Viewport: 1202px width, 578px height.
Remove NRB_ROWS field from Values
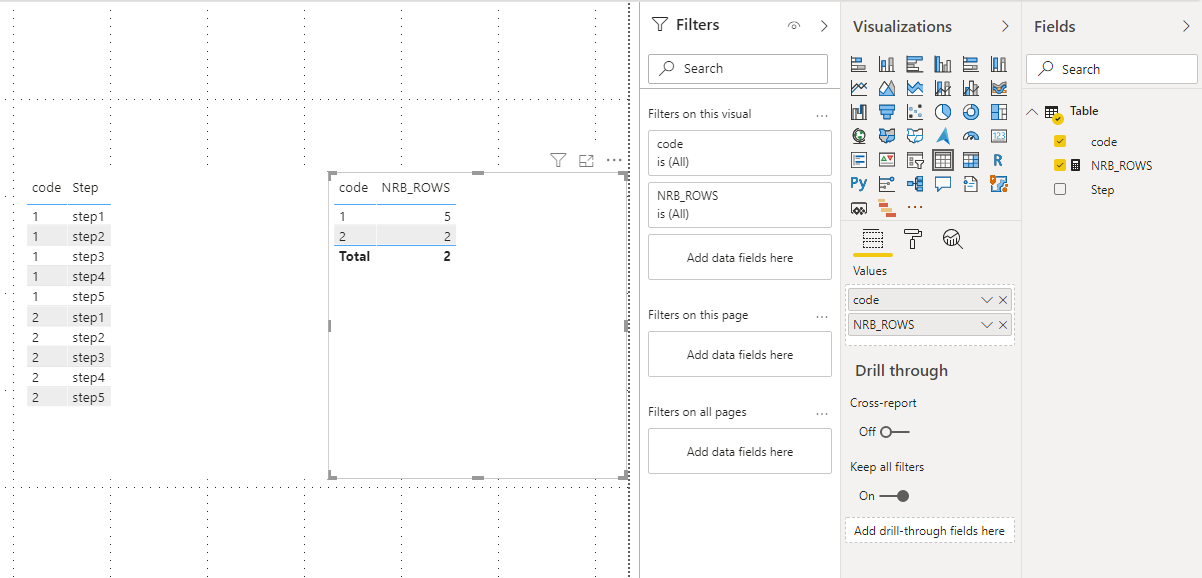click(x=1003, y=325)
